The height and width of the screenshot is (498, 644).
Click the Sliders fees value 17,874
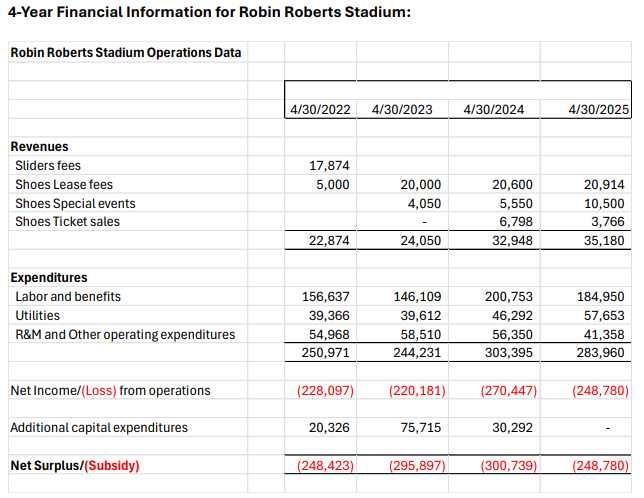tap(329, 165)
